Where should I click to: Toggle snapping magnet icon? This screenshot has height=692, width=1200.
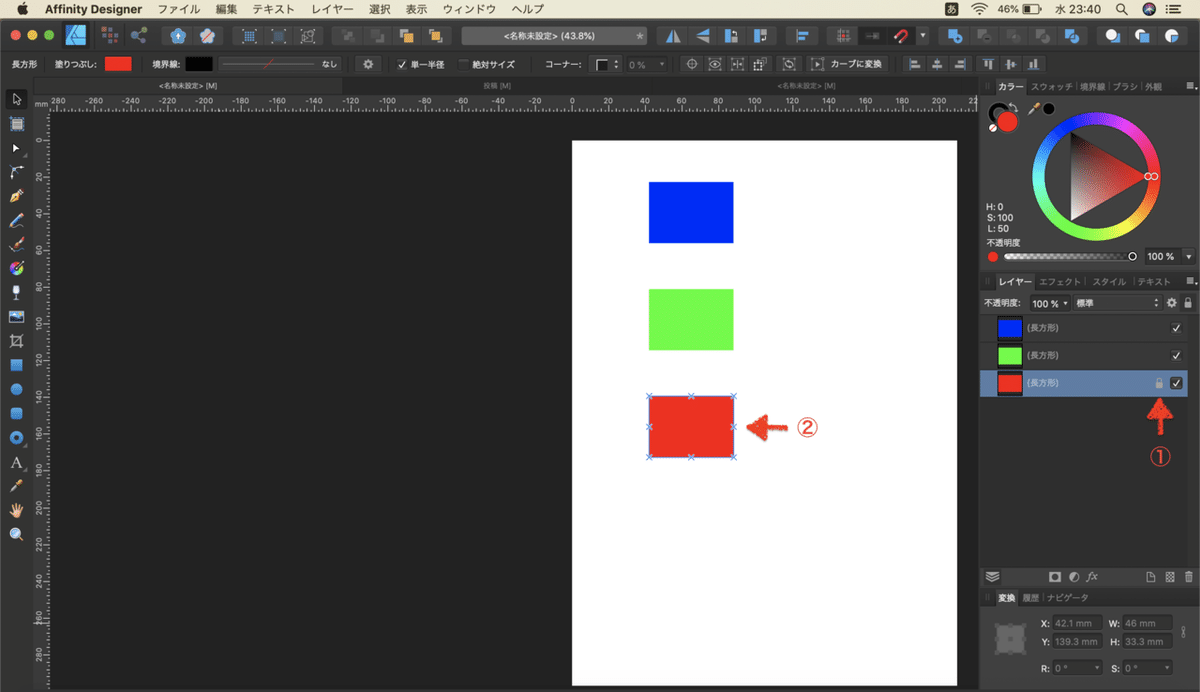[901, 35]
